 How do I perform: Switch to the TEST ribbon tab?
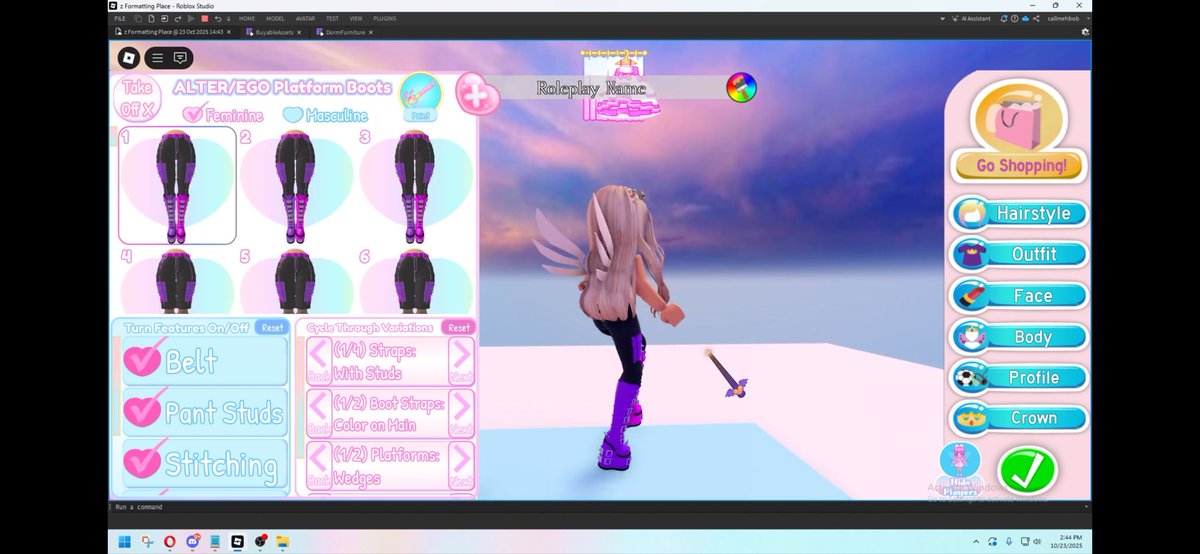pos(332,19)
